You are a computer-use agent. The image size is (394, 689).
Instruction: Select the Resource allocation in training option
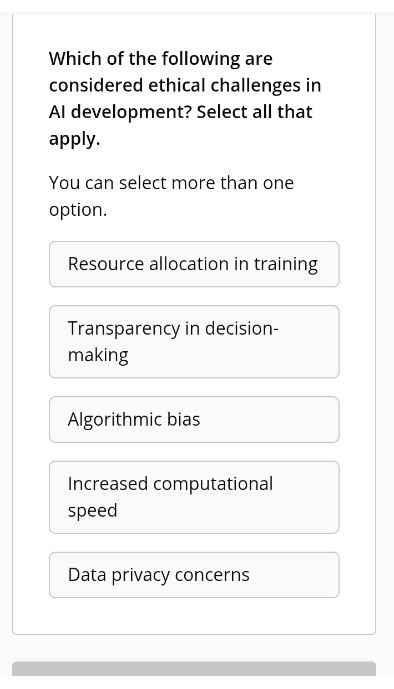pos(194,264)
